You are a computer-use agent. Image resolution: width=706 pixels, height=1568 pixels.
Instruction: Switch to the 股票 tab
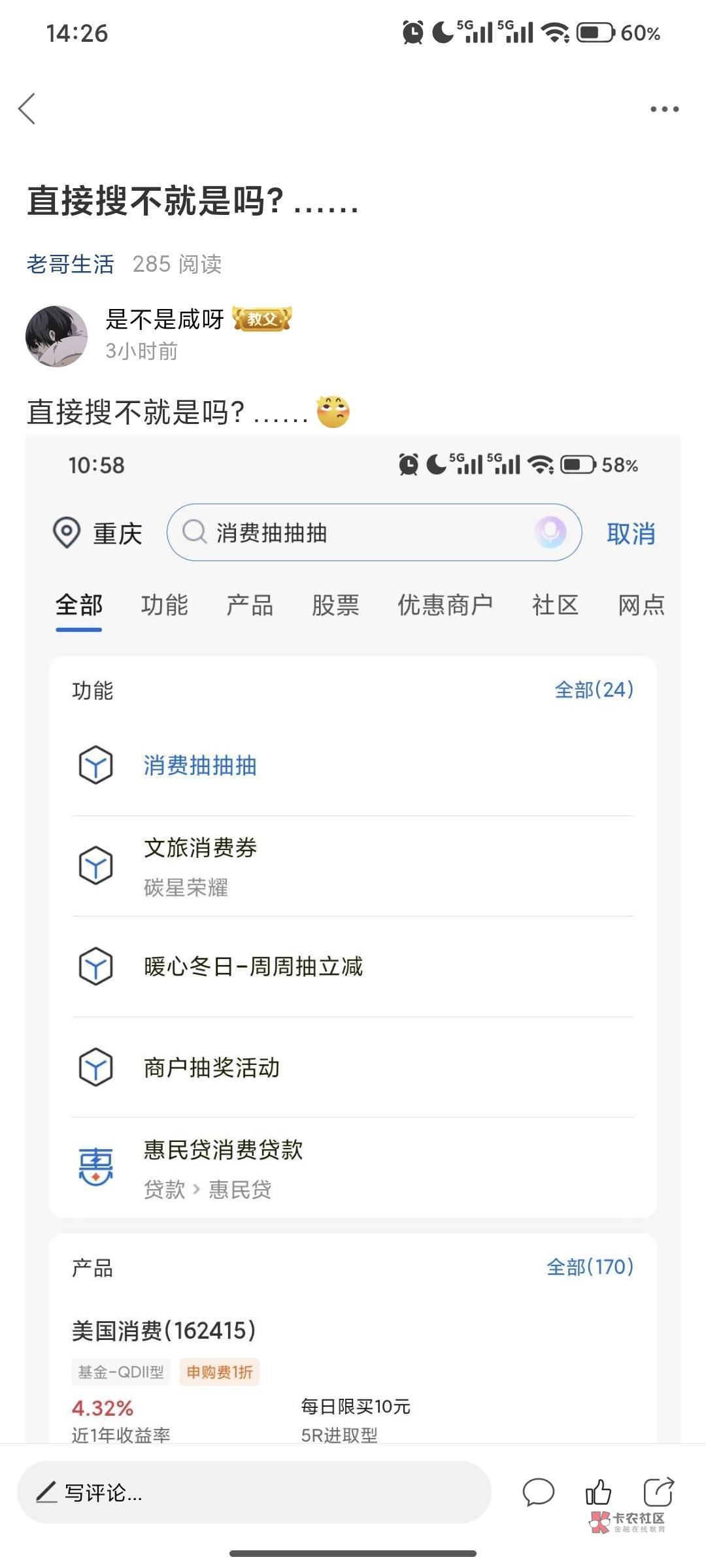(335, 605)
